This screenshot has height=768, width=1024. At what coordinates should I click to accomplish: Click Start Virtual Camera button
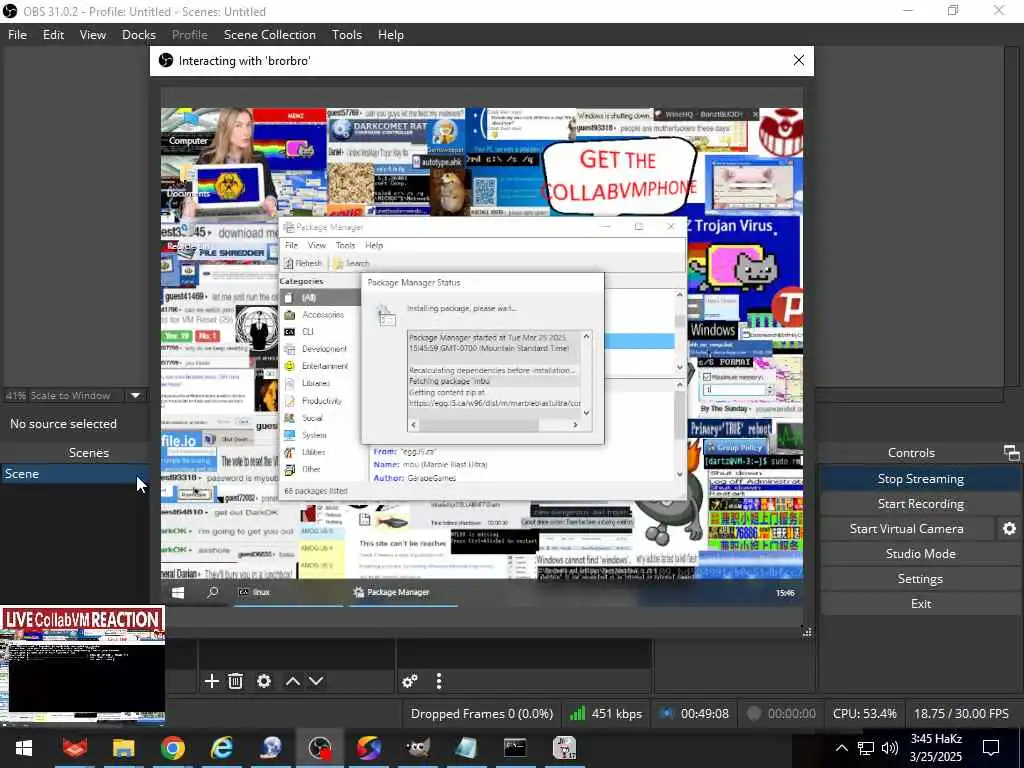[x=906, y=528]
